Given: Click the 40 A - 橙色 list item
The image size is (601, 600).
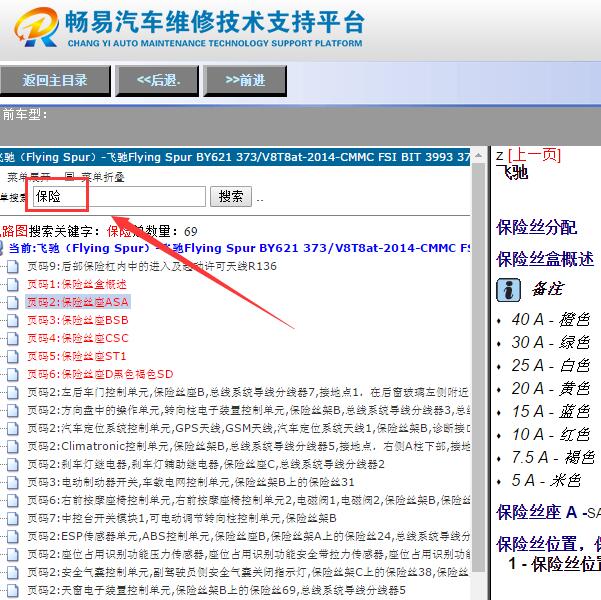Looking at the screenshot, I should coord(550,319).
